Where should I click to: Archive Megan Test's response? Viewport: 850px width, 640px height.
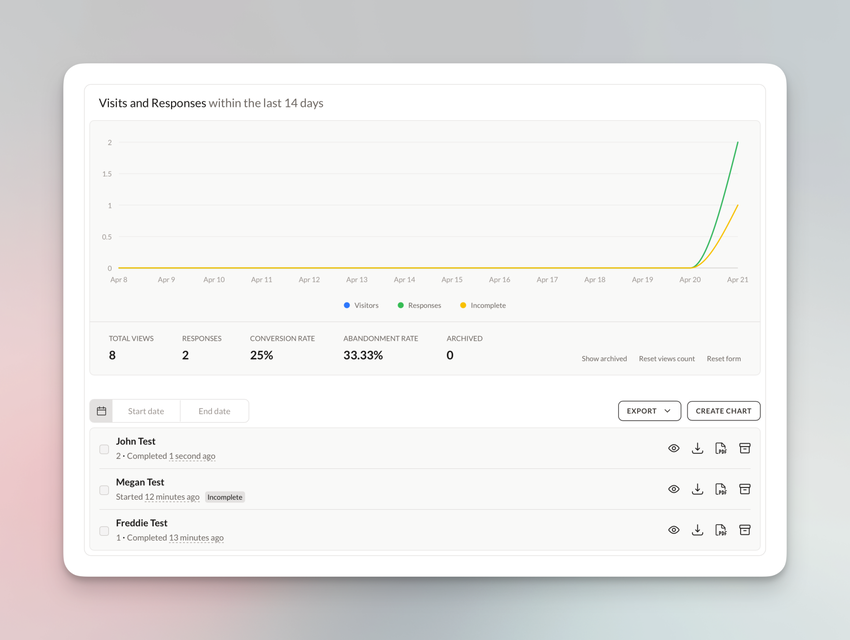click(745, 490)
